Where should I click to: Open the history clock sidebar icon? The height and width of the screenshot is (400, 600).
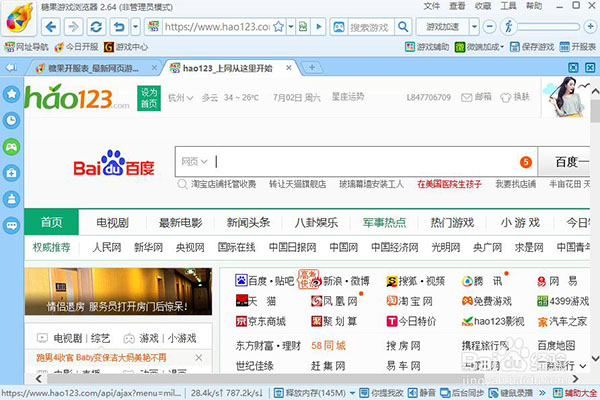click(x=11, y=120)
